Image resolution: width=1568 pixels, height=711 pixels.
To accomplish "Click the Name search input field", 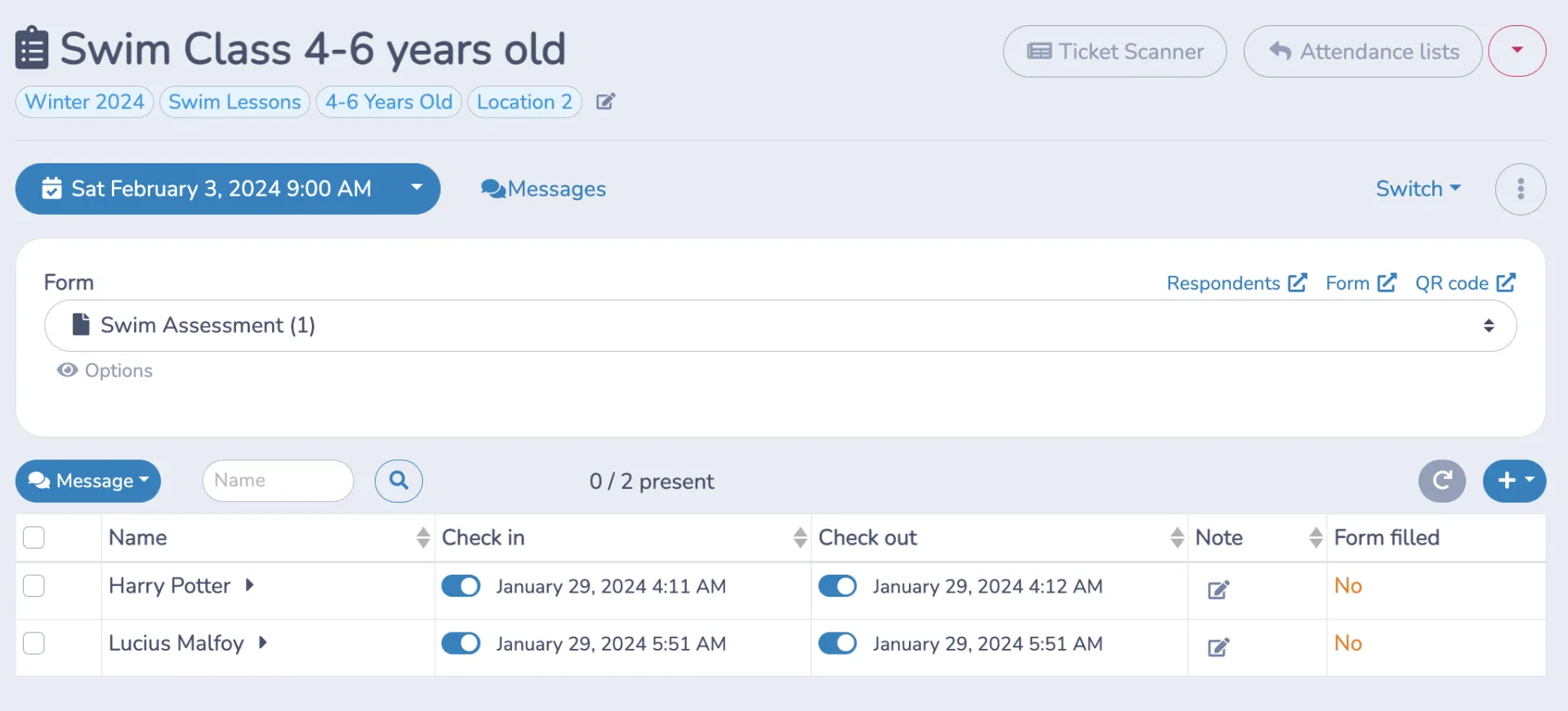I will coord(278,481).
